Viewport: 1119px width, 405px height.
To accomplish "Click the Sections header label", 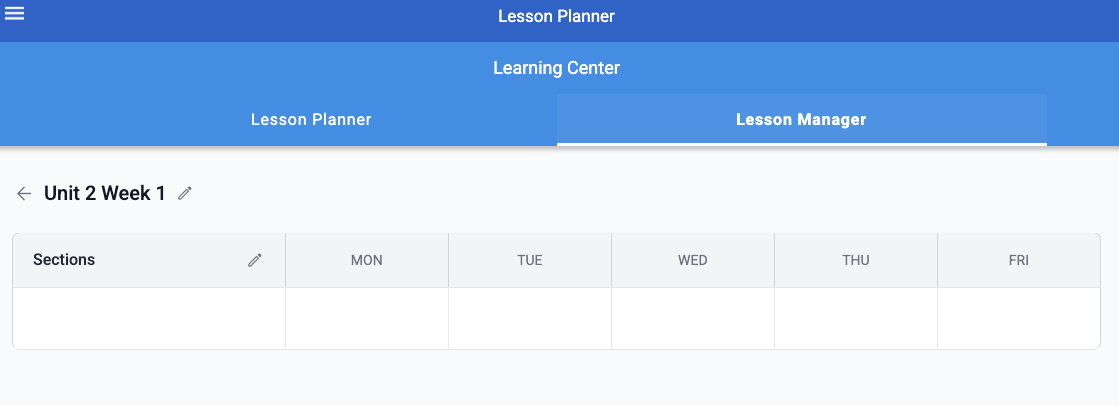I will pyautogui.click(x=64, y=260).
